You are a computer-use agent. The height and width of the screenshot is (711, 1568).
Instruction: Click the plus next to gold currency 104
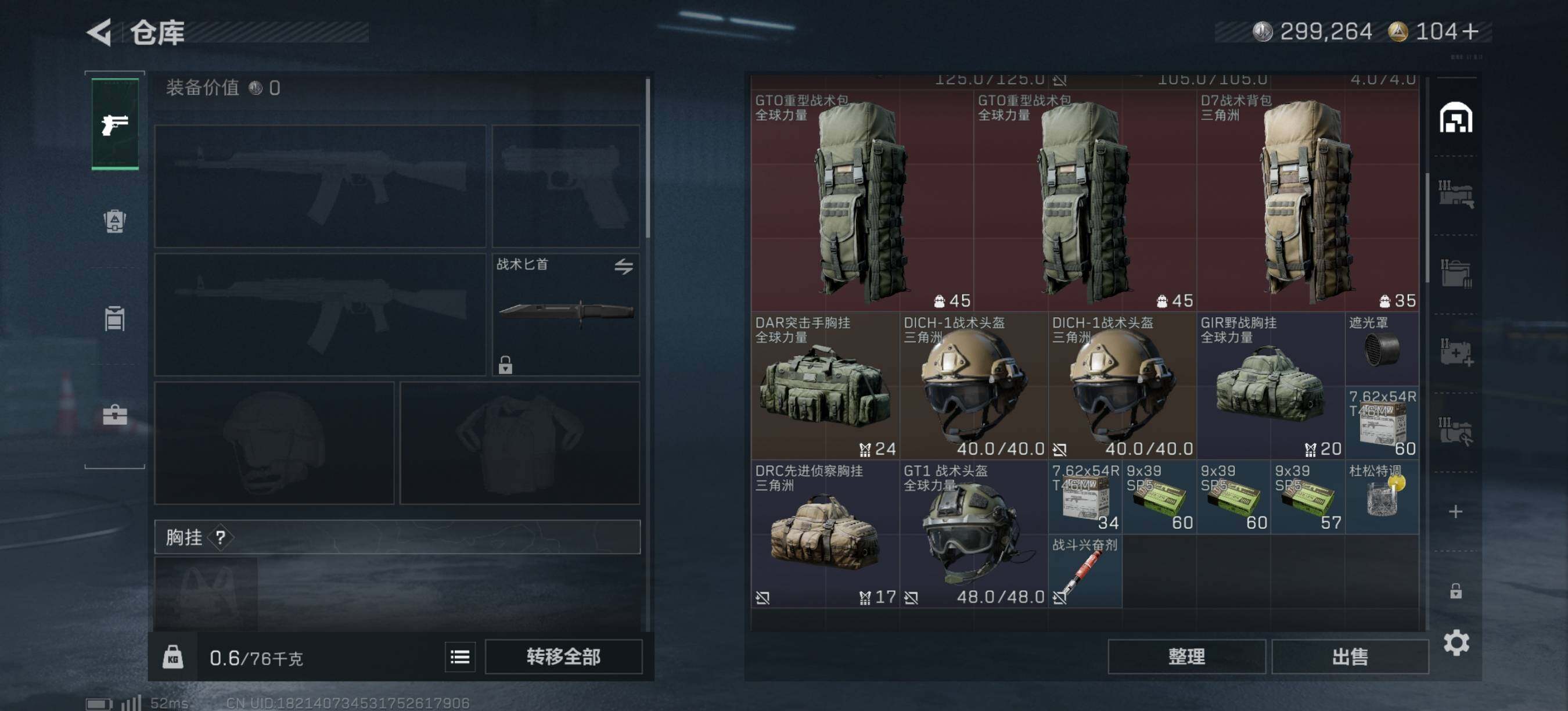1469,31
